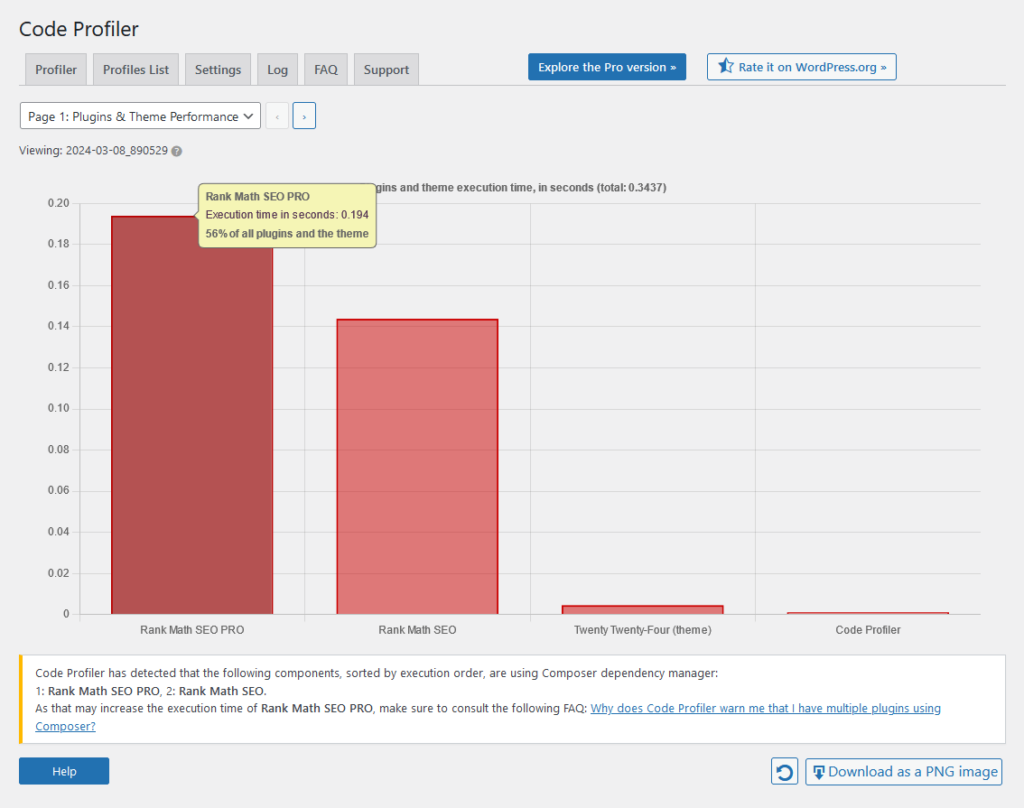1024x808 pixels.
Task: Click the Help button
Action: [64, 771]
